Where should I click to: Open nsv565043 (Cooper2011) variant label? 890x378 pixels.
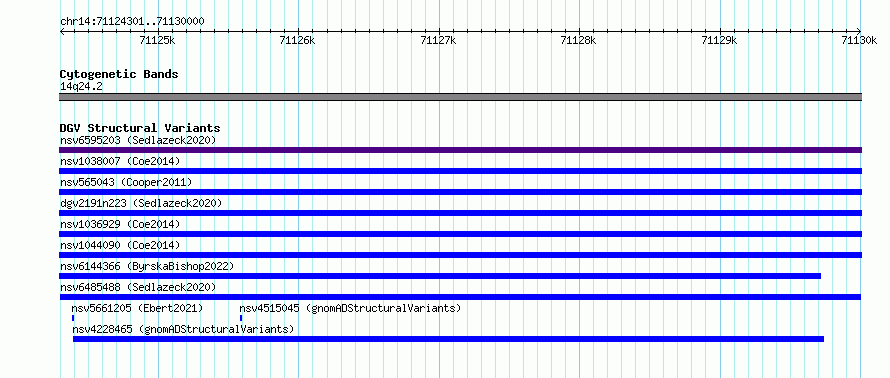[x=126, y=182]
